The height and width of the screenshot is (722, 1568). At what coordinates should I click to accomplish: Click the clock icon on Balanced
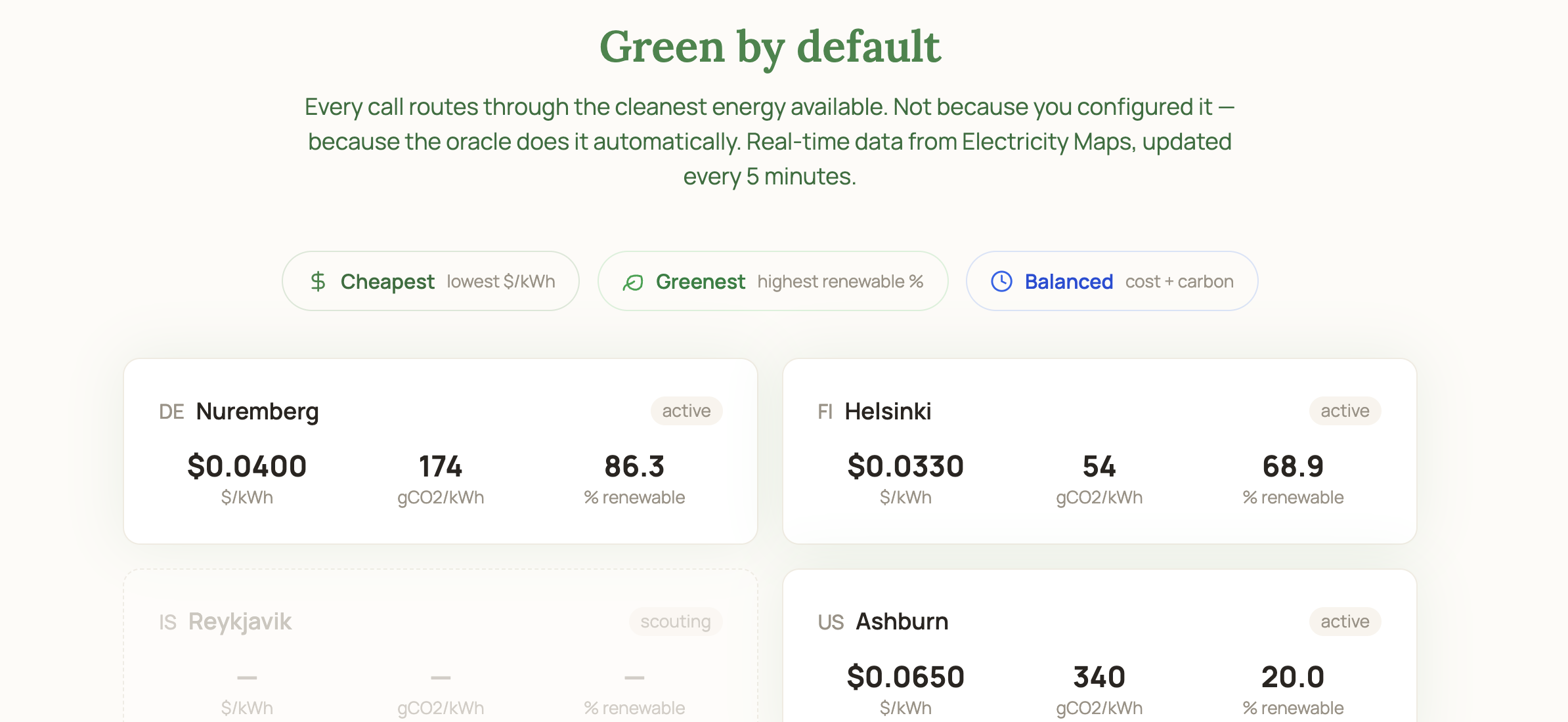1001,282
